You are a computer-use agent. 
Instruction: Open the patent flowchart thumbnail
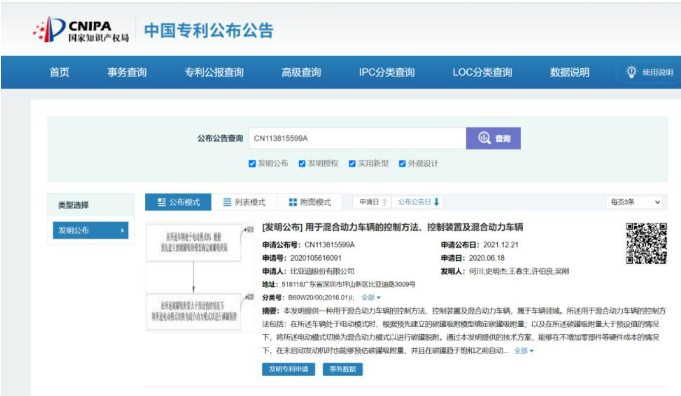[x=200, y=277]
